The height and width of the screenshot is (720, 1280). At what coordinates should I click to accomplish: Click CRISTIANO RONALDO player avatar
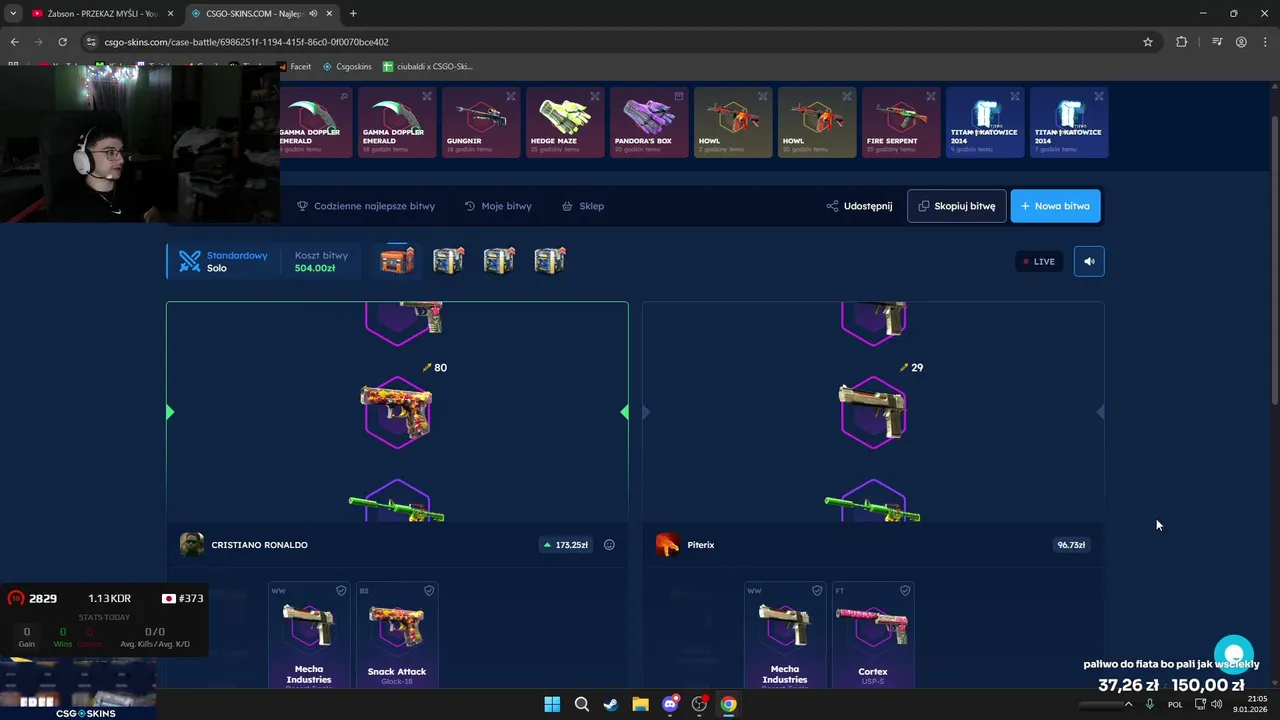coord(192,545)
